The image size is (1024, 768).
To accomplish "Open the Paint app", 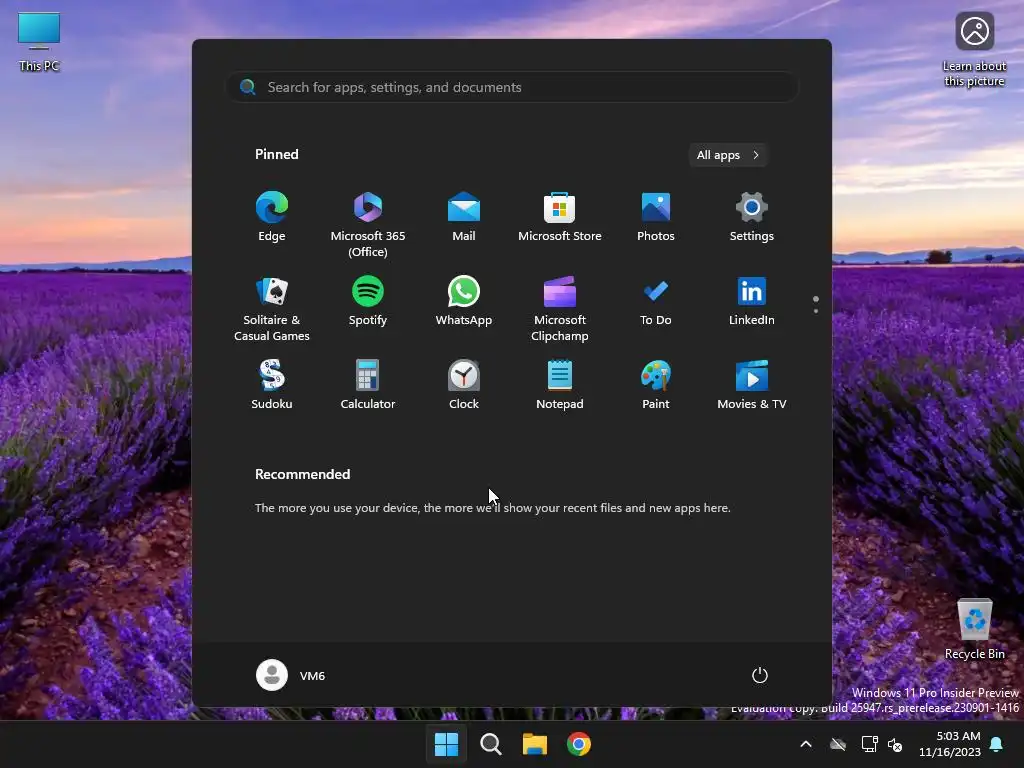I will (x=656, y=385).
